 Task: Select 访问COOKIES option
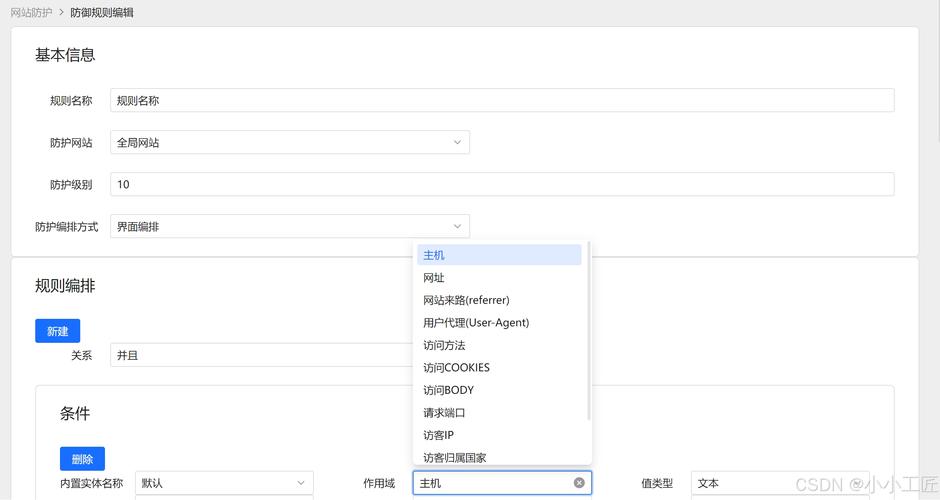499,368
